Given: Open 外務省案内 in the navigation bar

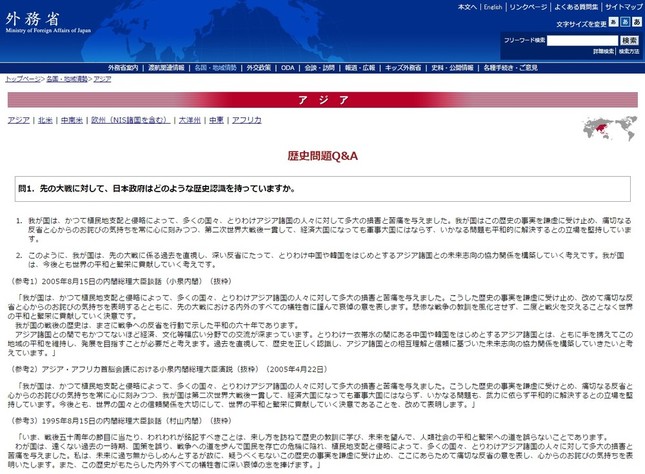Looking at the screenshot, I should [x=123, y=68].
